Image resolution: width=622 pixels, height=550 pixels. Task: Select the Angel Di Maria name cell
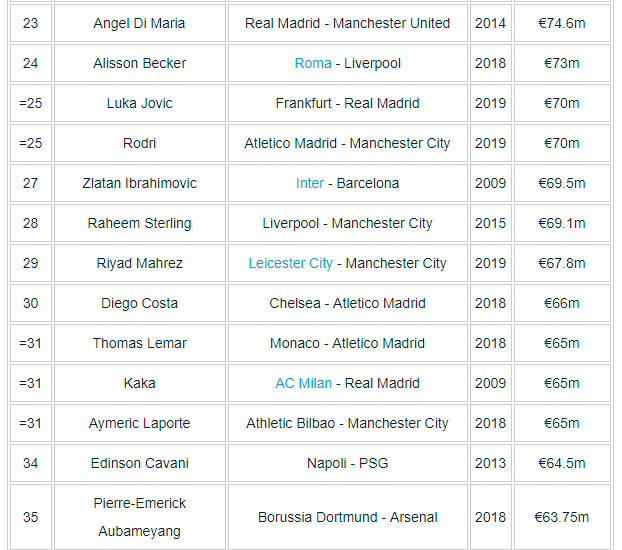click(139, 23)
